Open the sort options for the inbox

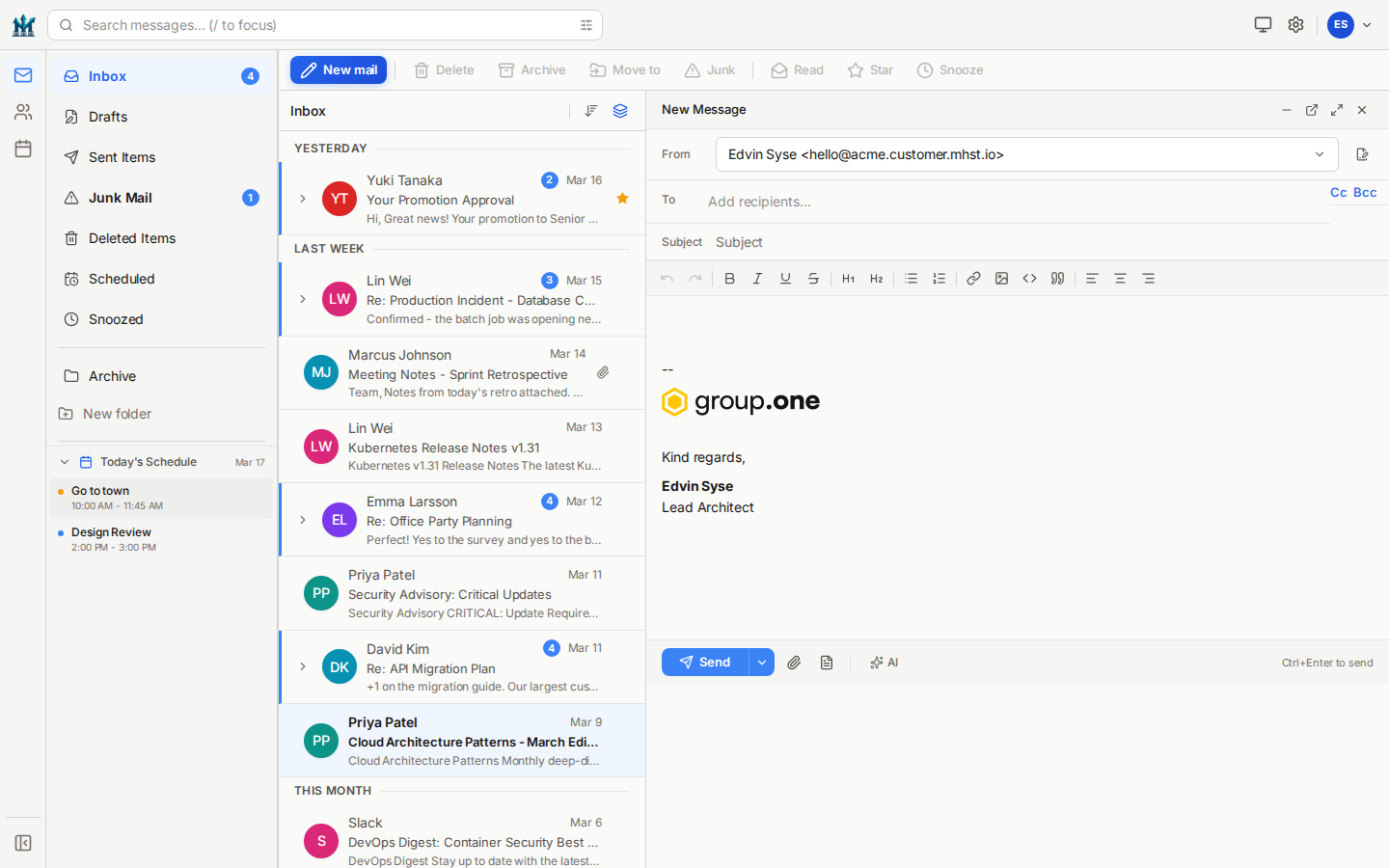click(591, 111)
